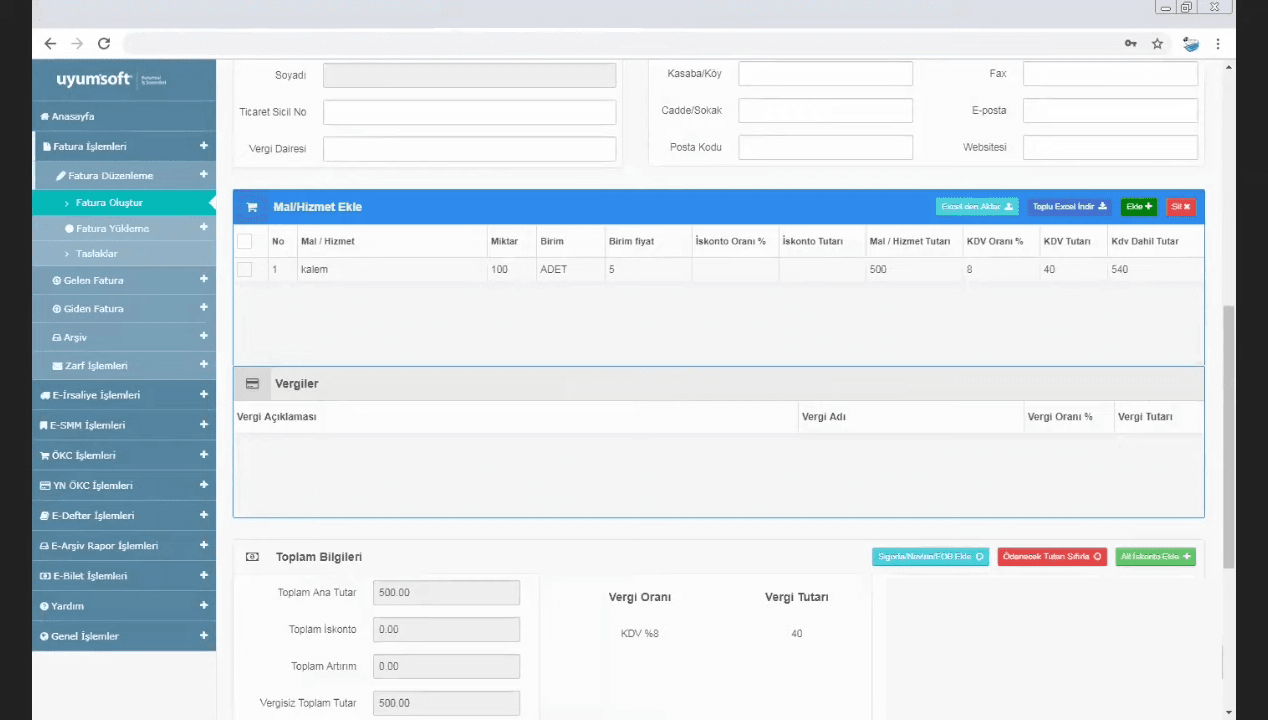Click the uyumsoft logo
Image resolution: width=1268 pixels, height=720 pixels.
tap(112, 79)
